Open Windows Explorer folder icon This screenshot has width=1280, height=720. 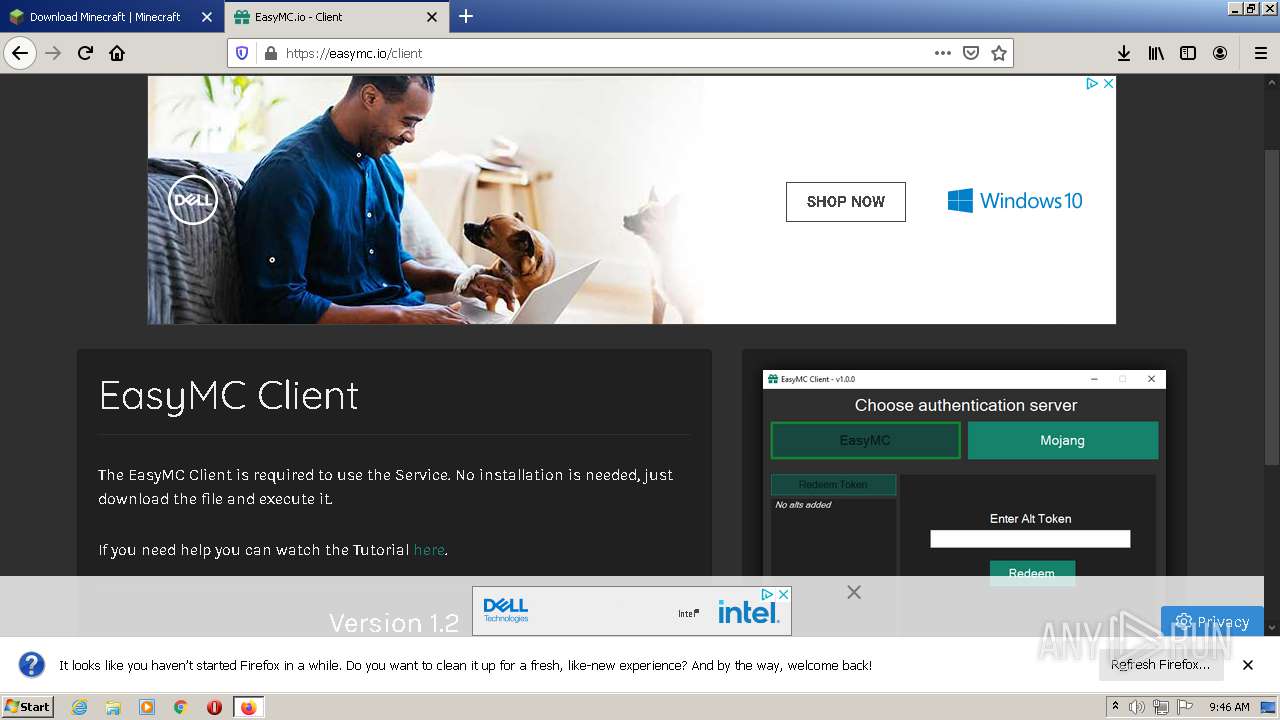[x=113, y=707]
